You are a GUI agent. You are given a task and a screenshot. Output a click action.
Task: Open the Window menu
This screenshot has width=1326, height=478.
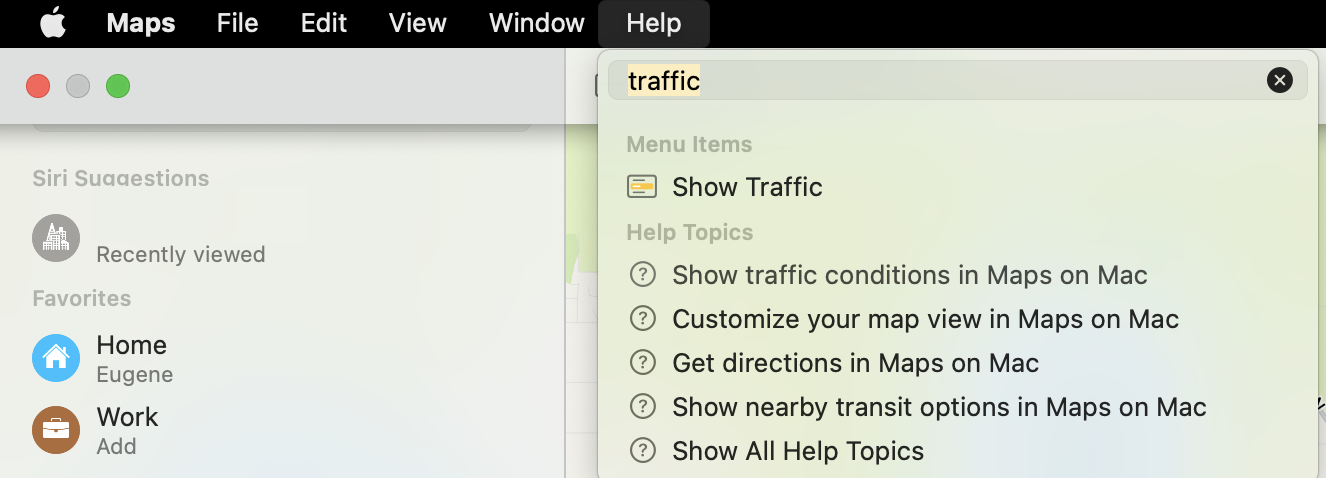tap(536, 23)
